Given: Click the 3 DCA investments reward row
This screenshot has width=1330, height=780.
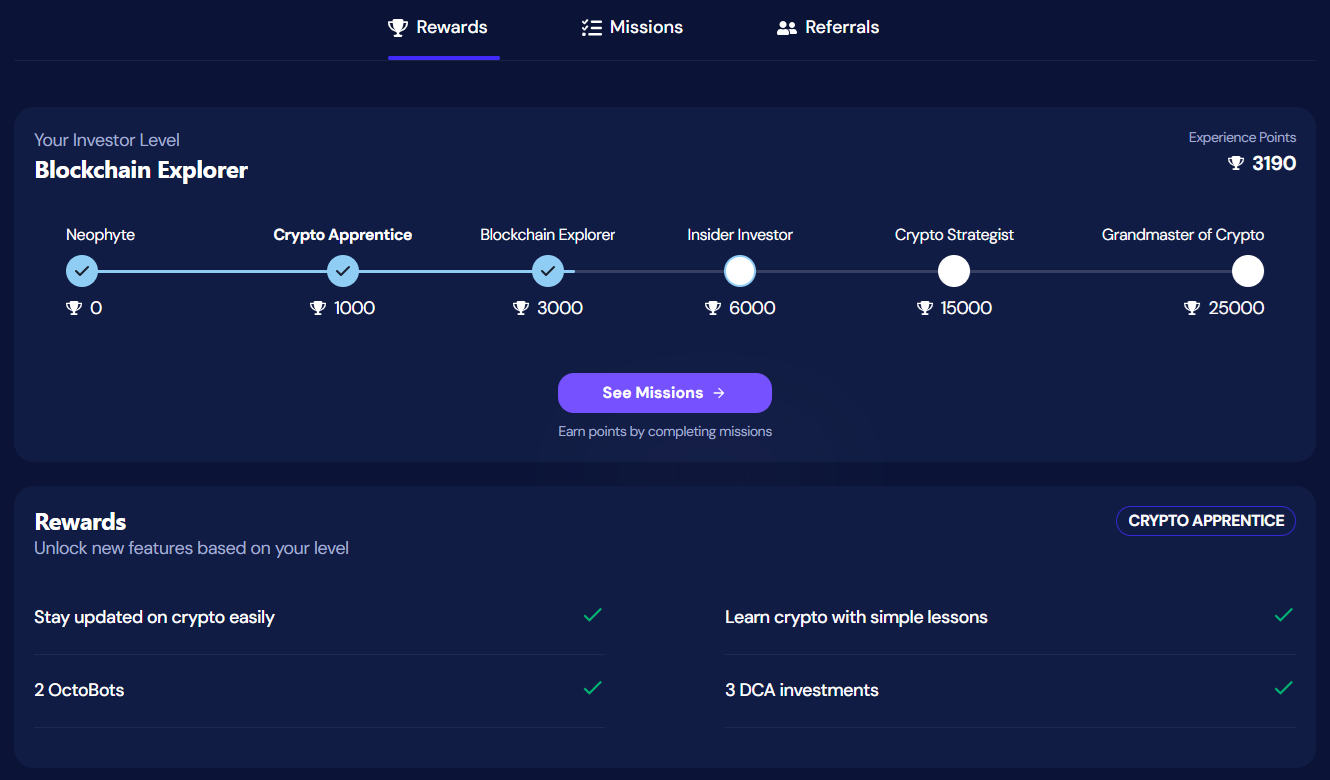Looking at the screenshot, I should click(x=1010, y=691).
